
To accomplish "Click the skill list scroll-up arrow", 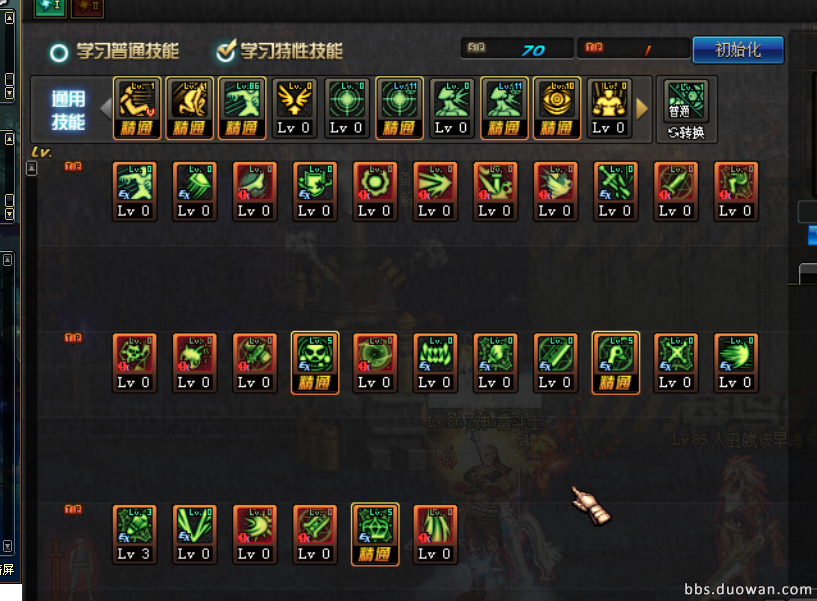I will pyautogui.click(x=31, y=168).
